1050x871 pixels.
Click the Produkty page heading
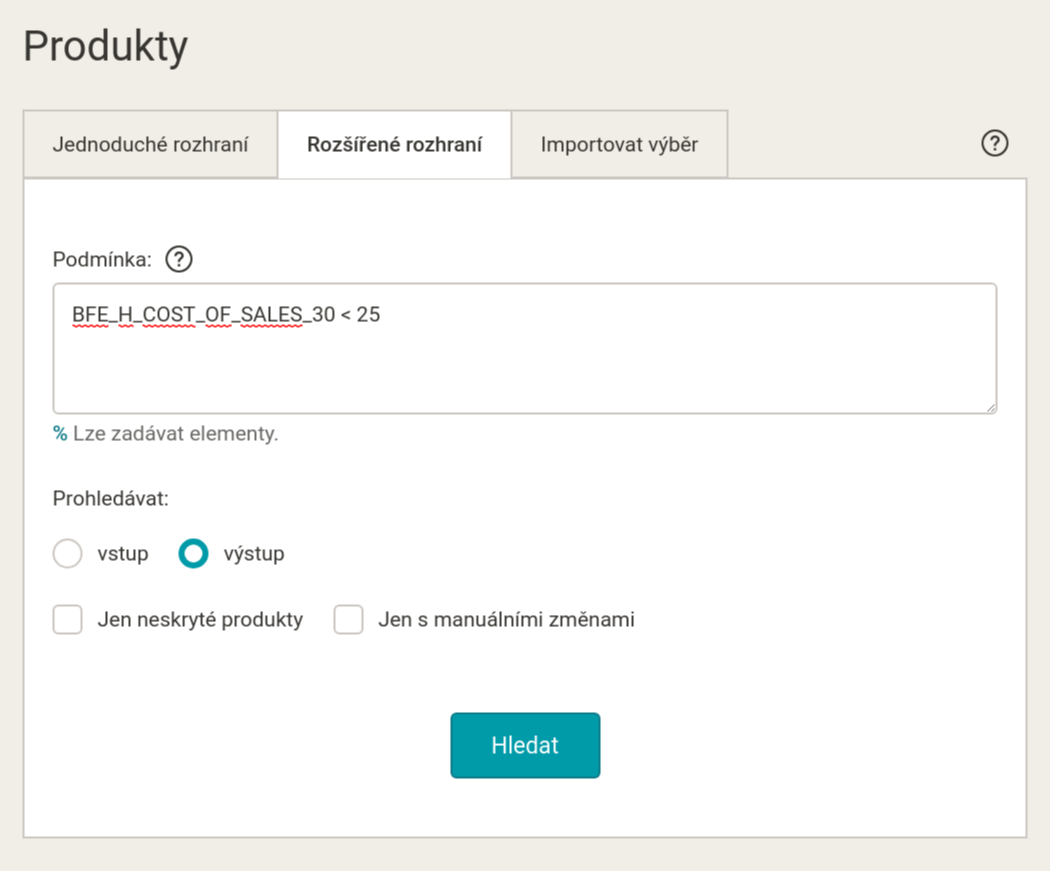click(x=105, y=47)
